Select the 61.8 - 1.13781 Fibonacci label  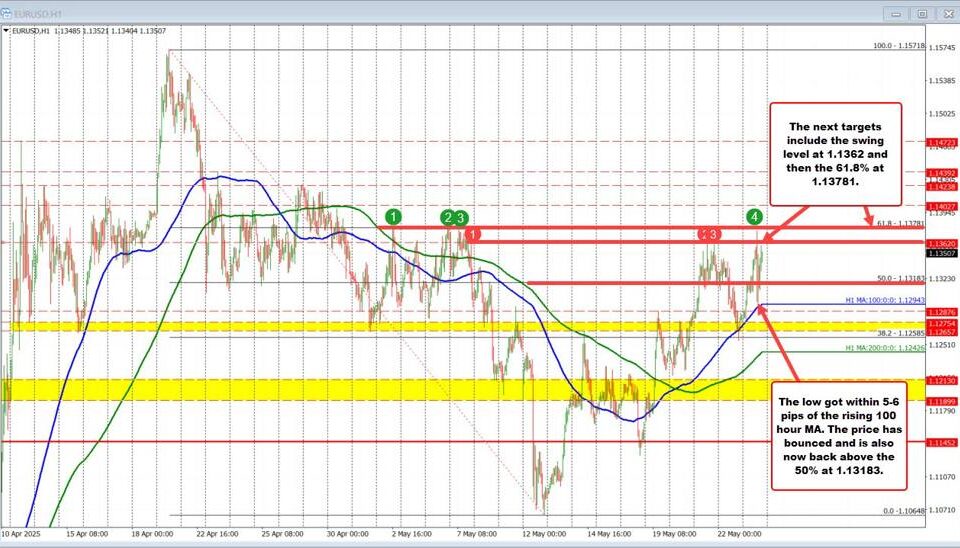point(901,224)
